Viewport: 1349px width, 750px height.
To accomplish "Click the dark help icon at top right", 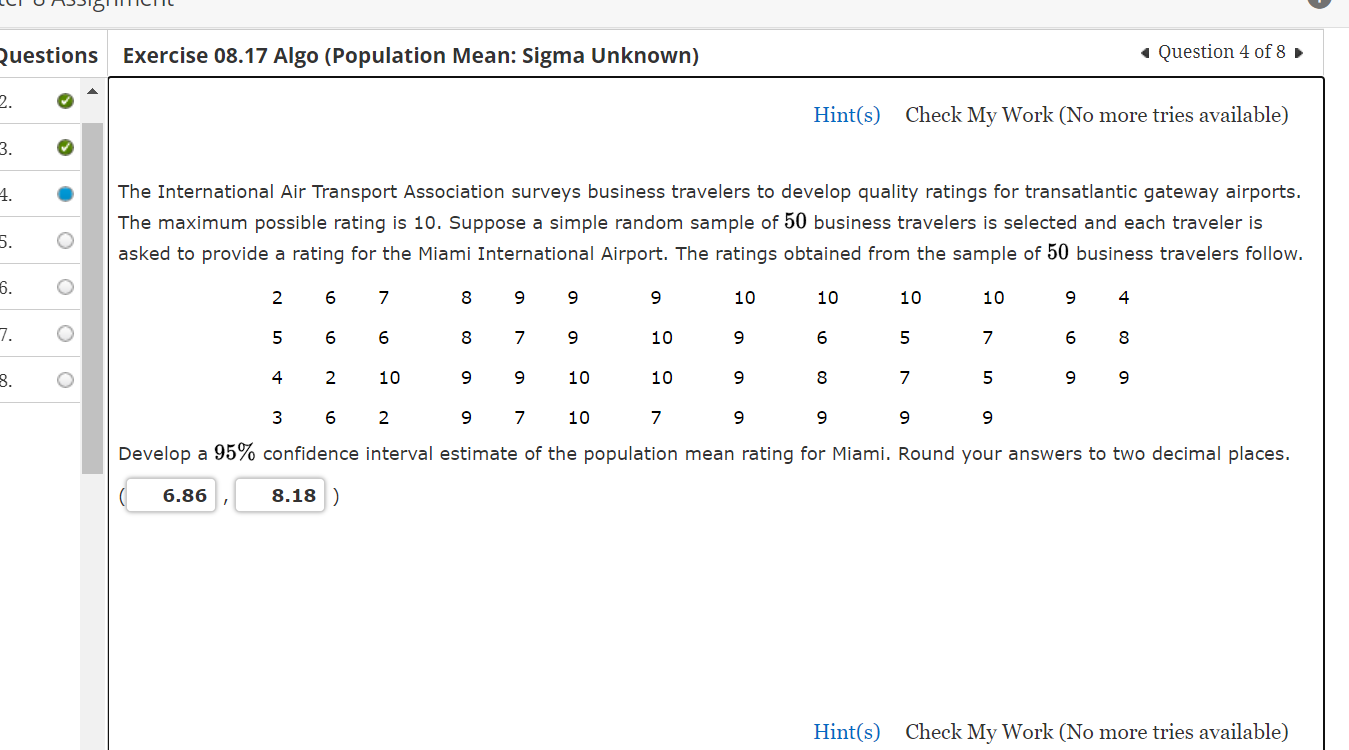I will 1319,4.
